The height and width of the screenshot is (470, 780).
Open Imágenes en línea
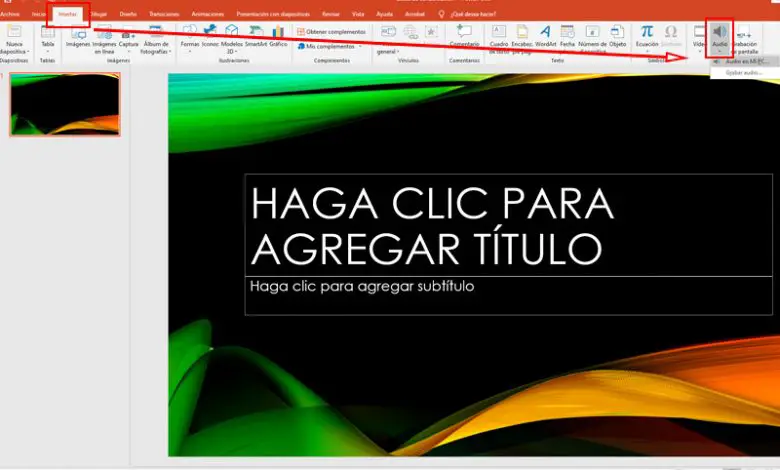[104, 40]
